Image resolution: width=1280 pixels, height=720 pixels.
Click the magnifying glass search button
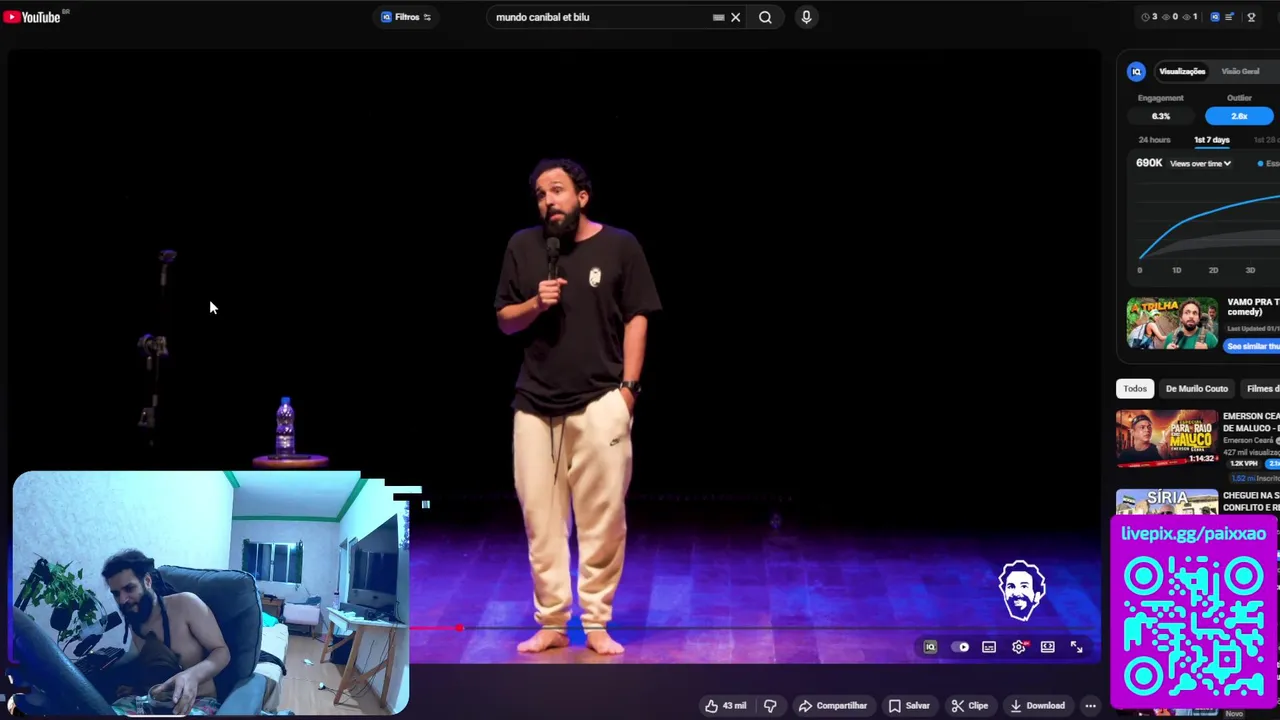click(765, 17)
